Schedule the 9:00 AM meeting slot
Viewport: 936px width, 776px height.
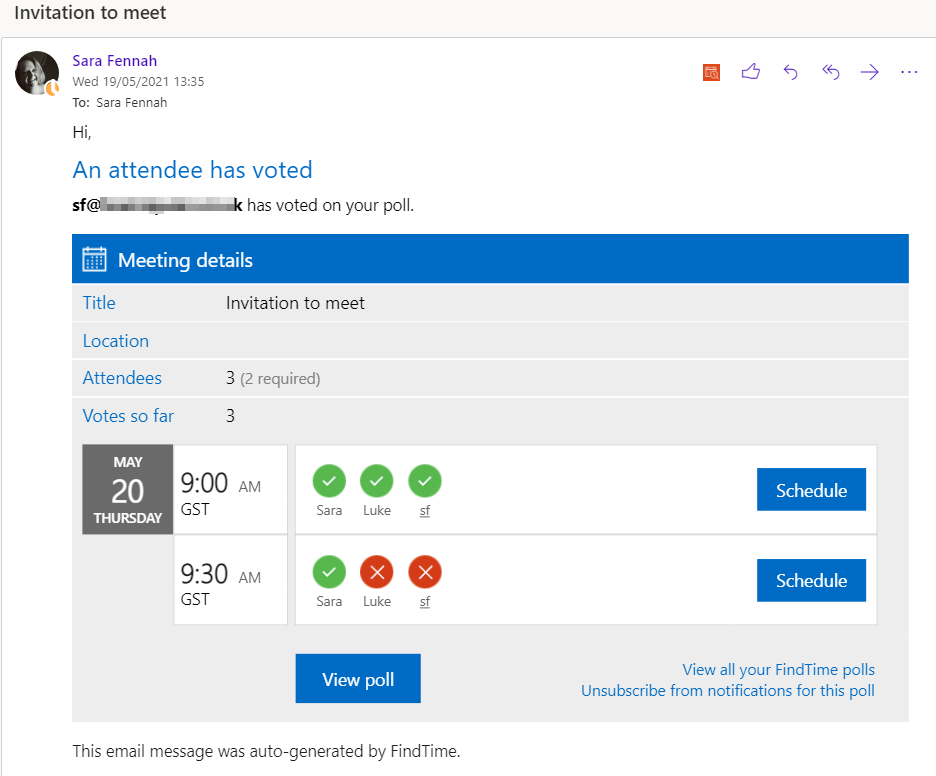[x=811, y=490]
